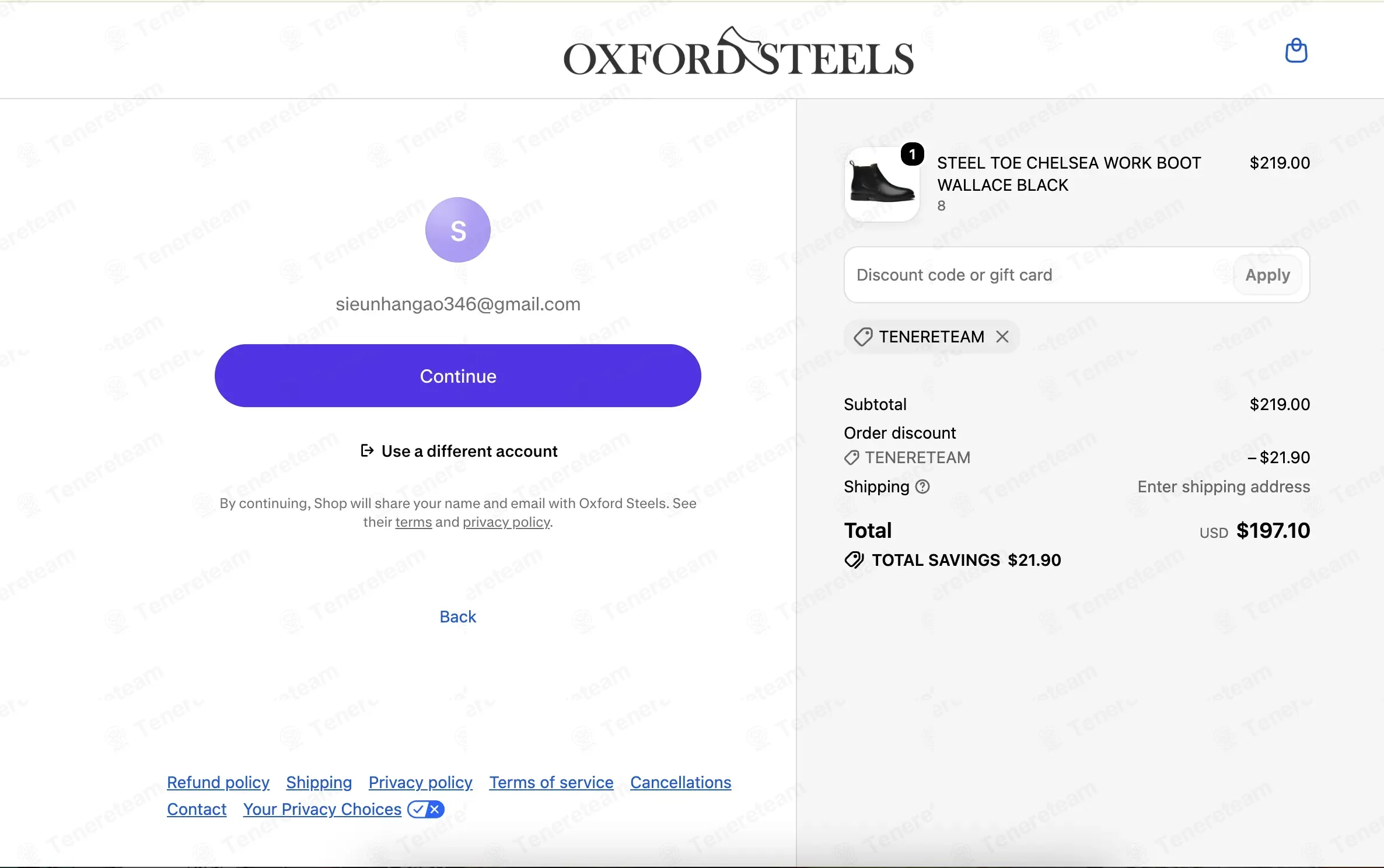Screen dimensions: 1384x868
Task: Open the Terms of service link
Action: [551, 782]
